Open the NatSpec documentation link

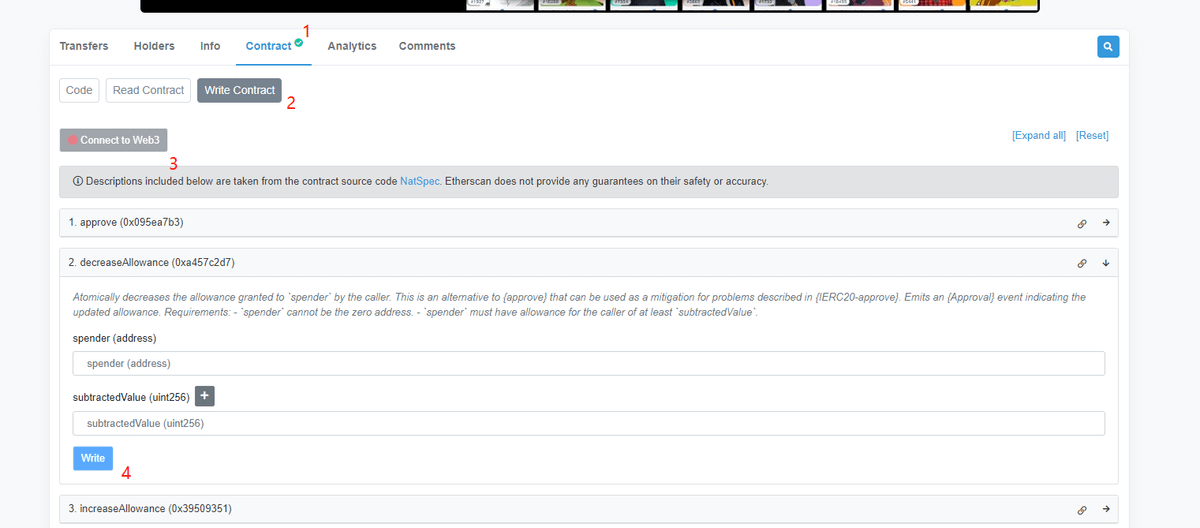click(420, 182)
